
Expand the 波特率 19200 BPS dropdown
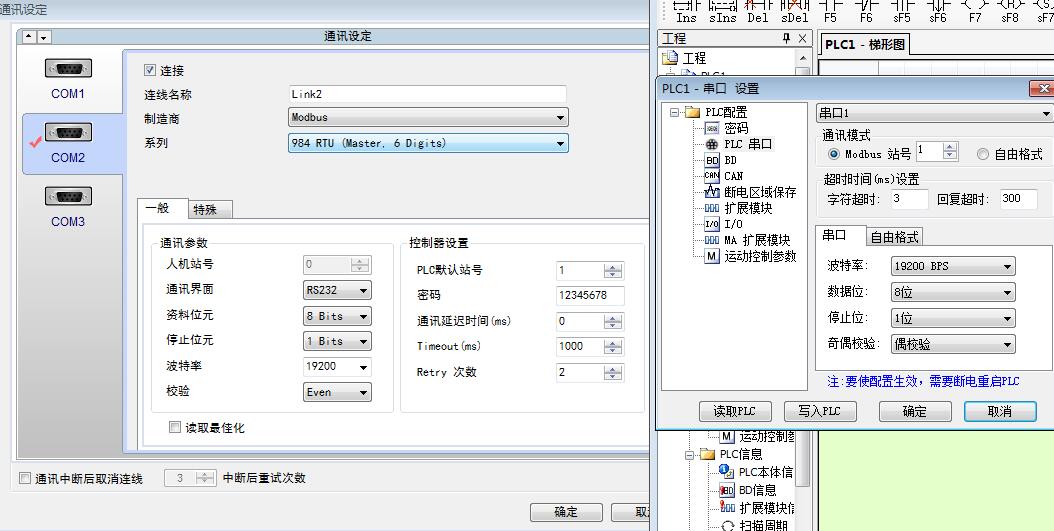click(951, 266)
